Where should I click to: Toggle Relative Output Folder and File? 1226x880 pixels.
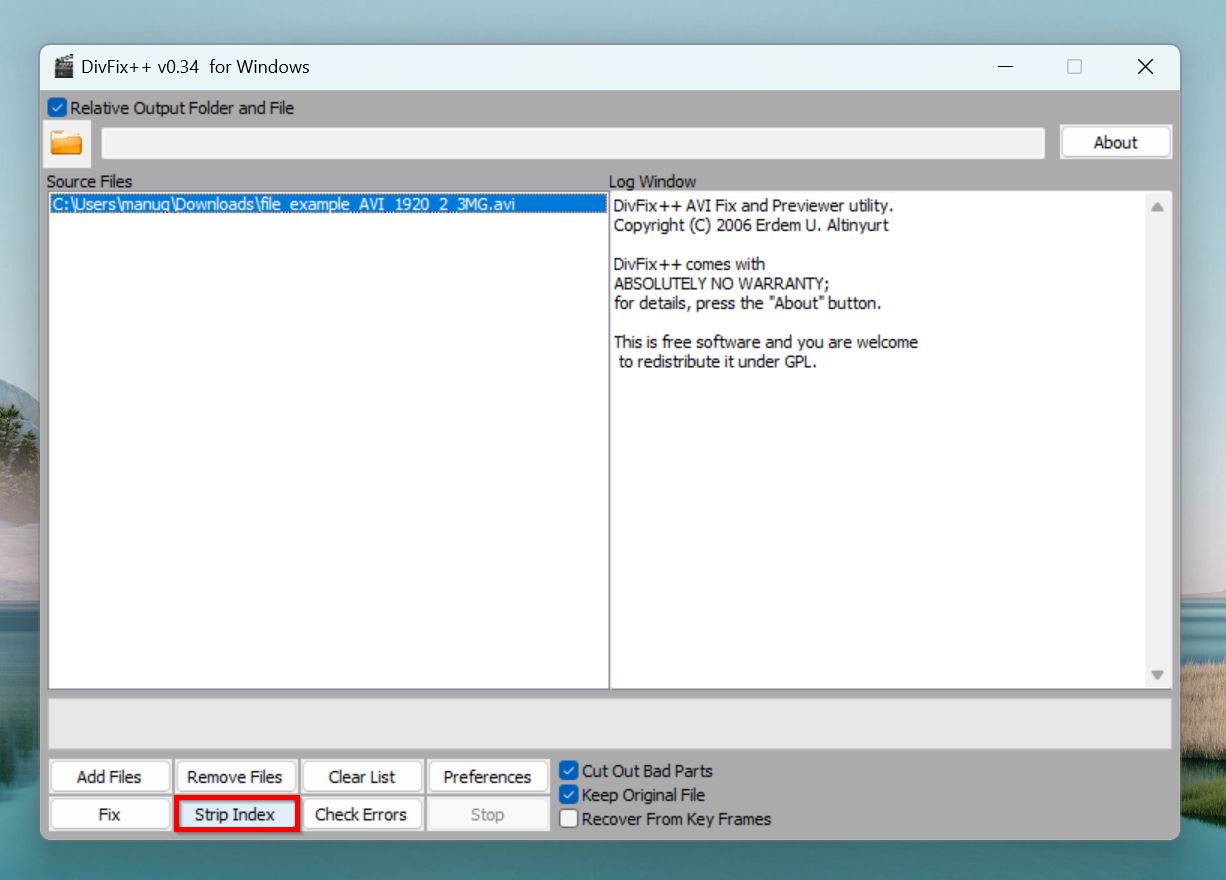55,107
